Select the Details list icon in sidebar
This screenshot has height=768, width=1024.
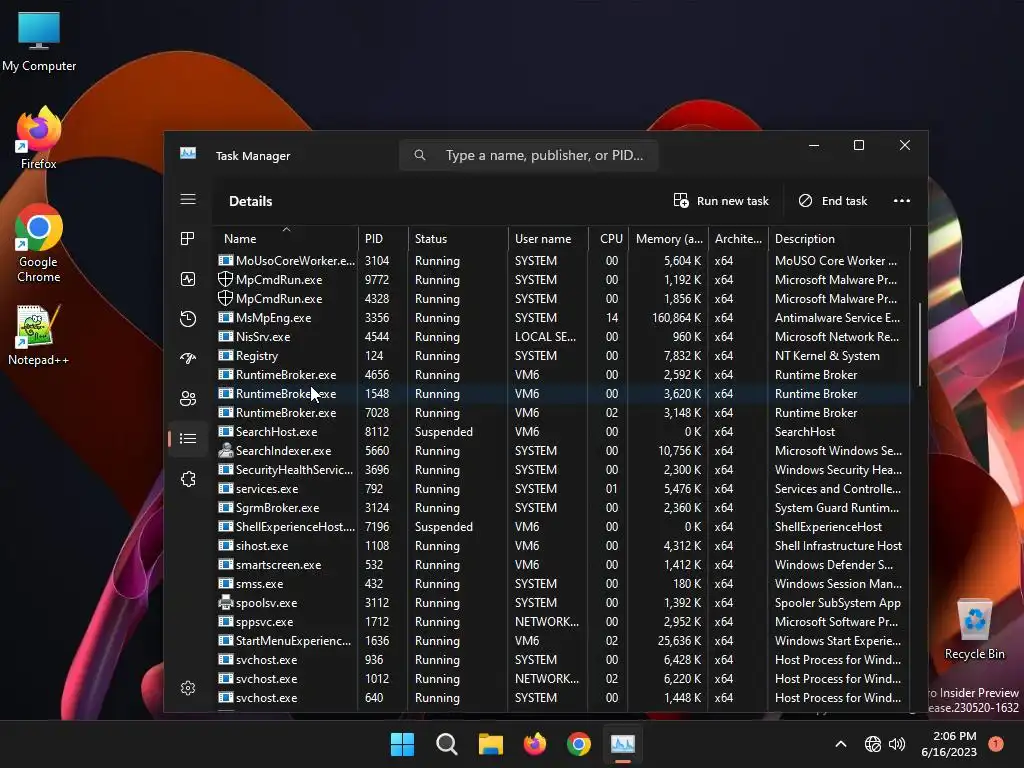188,438
